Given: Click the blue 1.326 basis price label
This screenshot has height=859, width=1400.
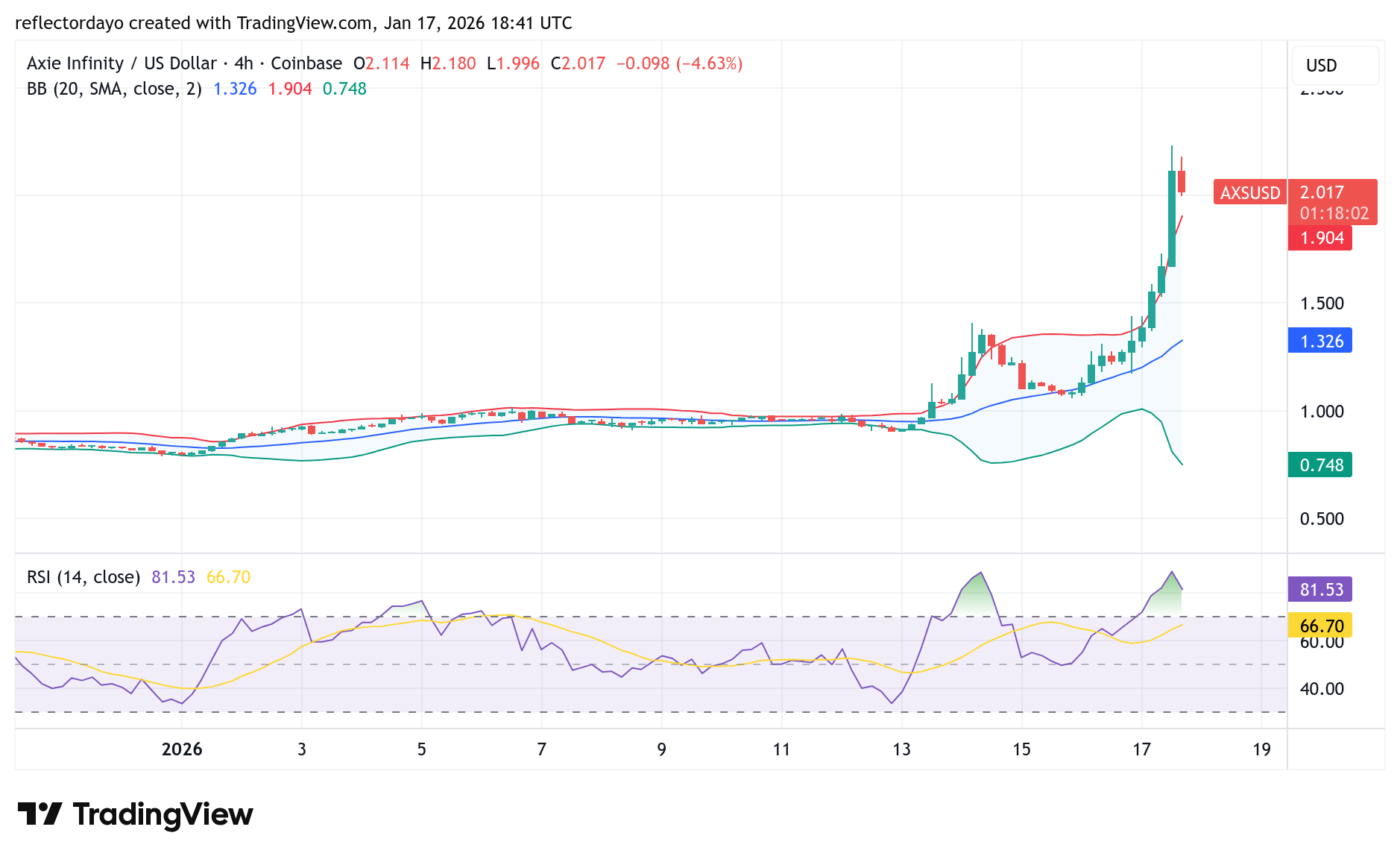Looking at the screenshot, I should (x=1320, y=341).
